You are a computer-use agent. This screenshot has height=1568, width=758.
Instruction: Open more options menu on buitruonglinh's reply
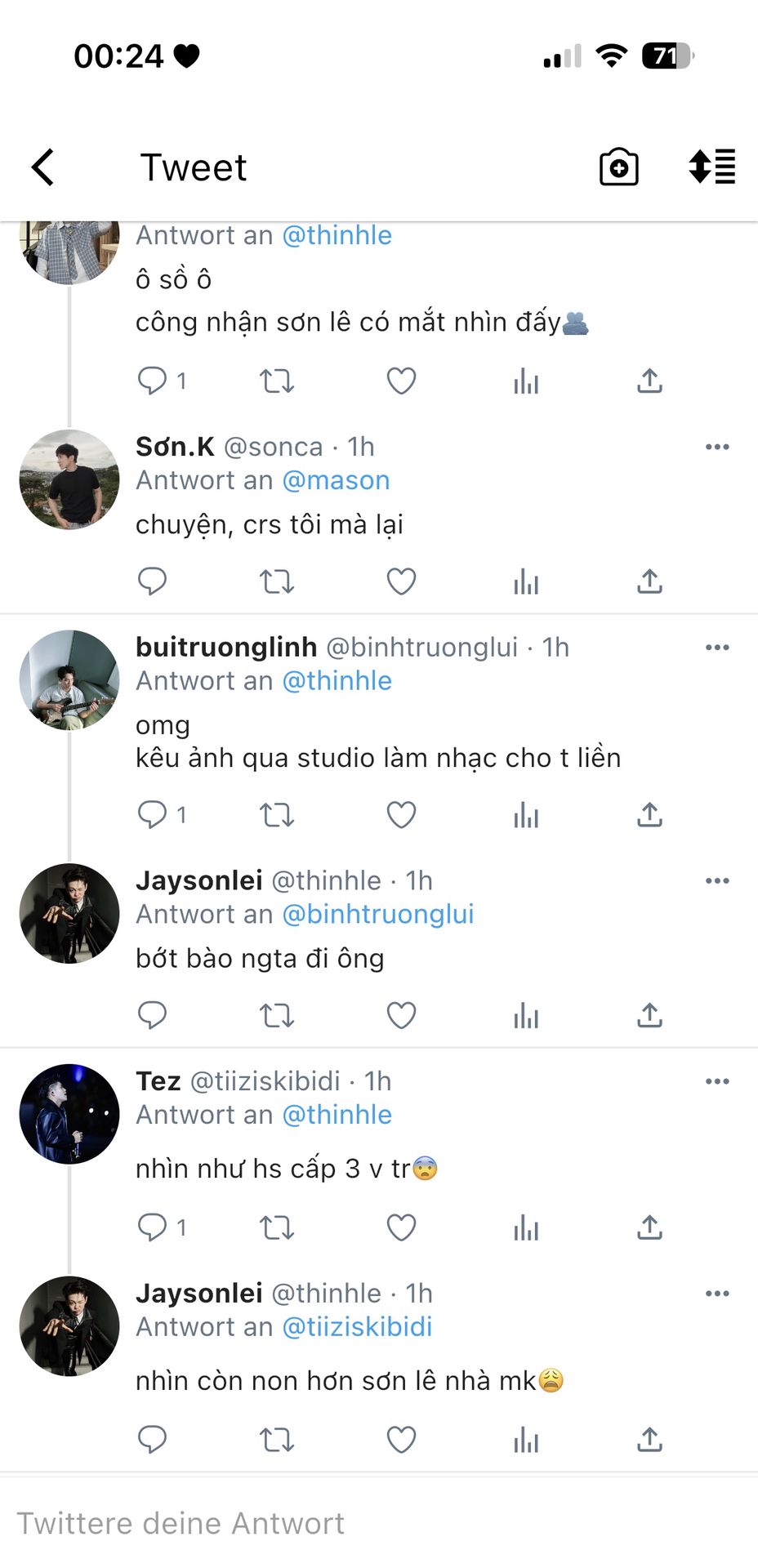(716, 648)
